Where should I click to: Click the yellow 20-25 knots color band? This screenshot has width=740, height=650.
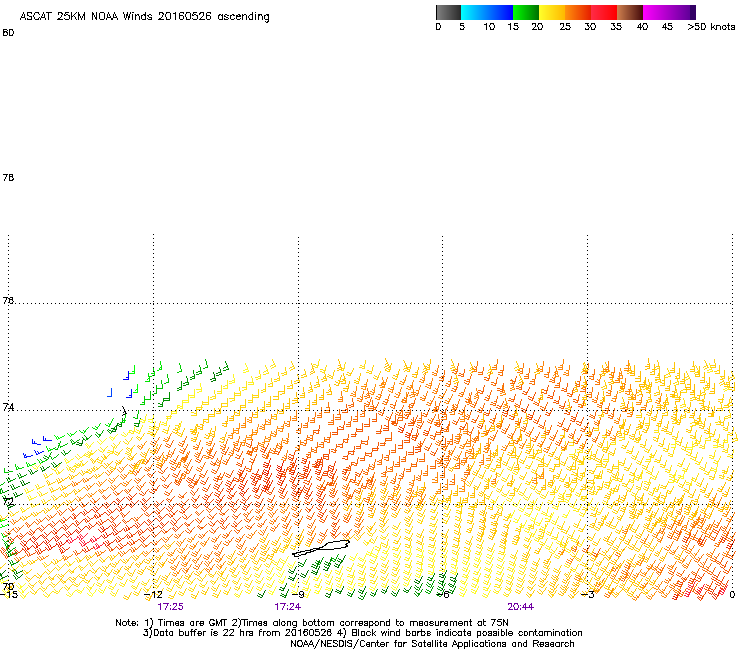[552, 12]
